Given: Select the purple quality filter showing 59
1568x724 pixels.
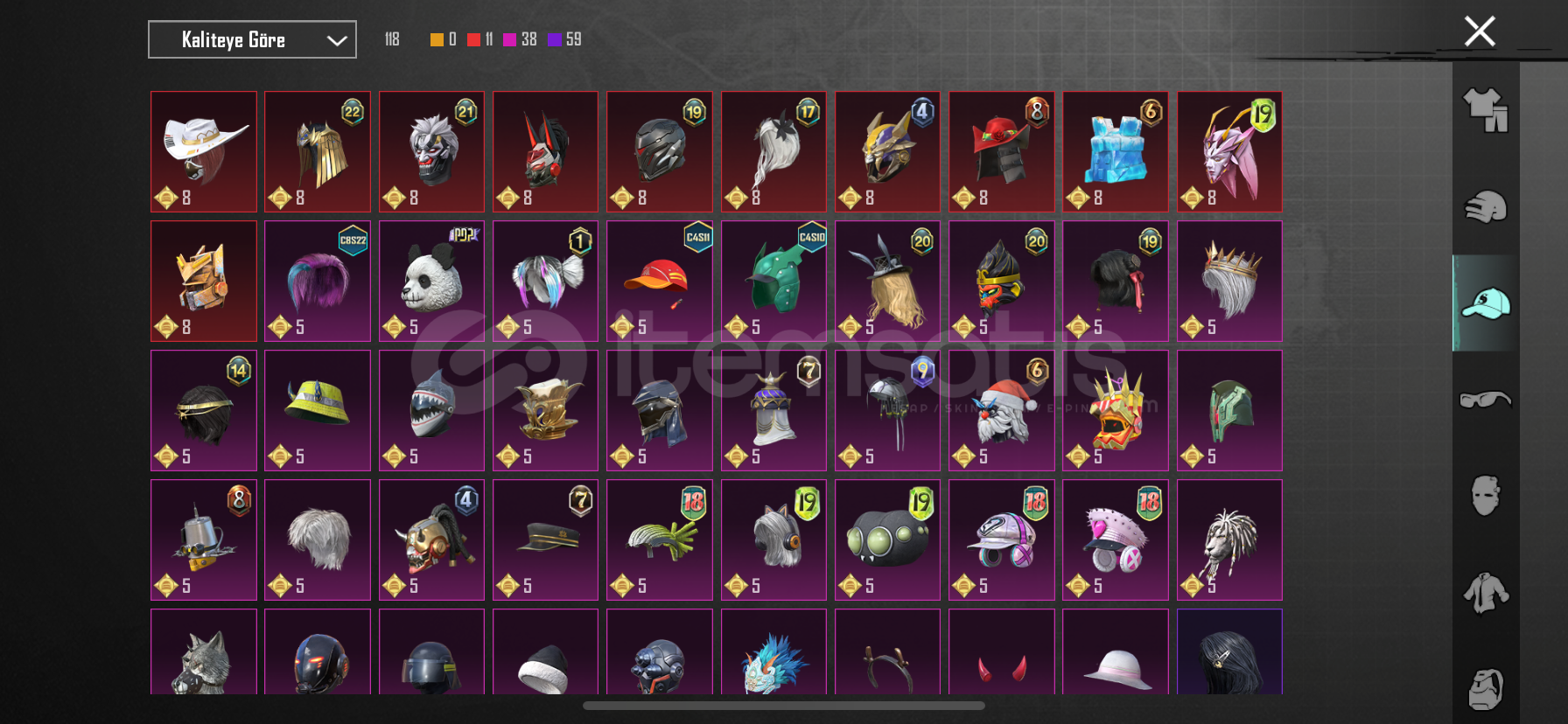Looking at the screenshot, I should [x=564, y=39].
